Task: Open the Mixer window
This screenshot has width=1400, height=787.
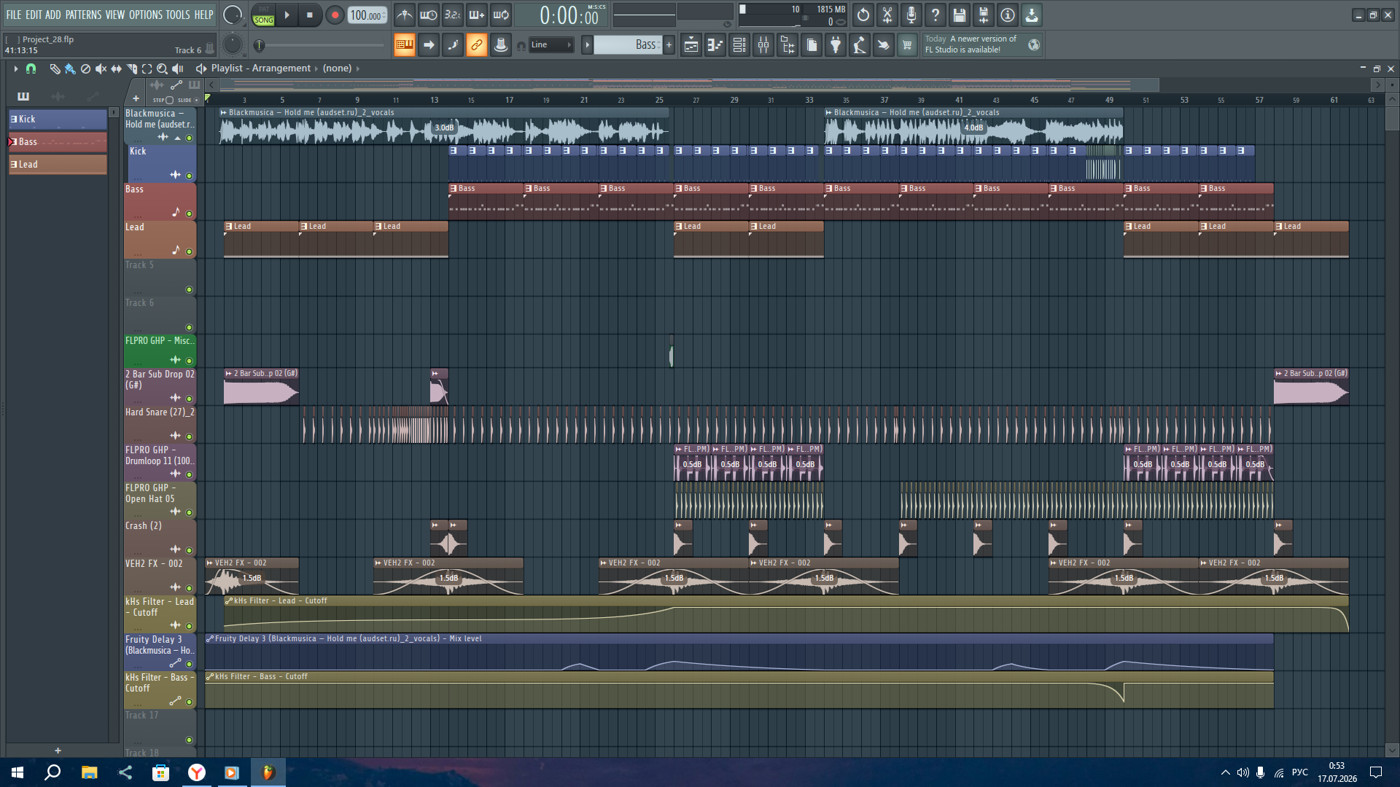Action: click(763, 45)
